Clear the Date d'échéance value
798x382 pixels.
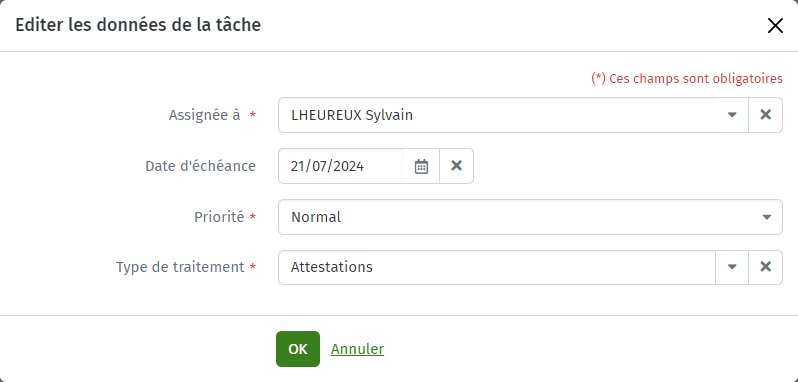click(x=457, y=166)
